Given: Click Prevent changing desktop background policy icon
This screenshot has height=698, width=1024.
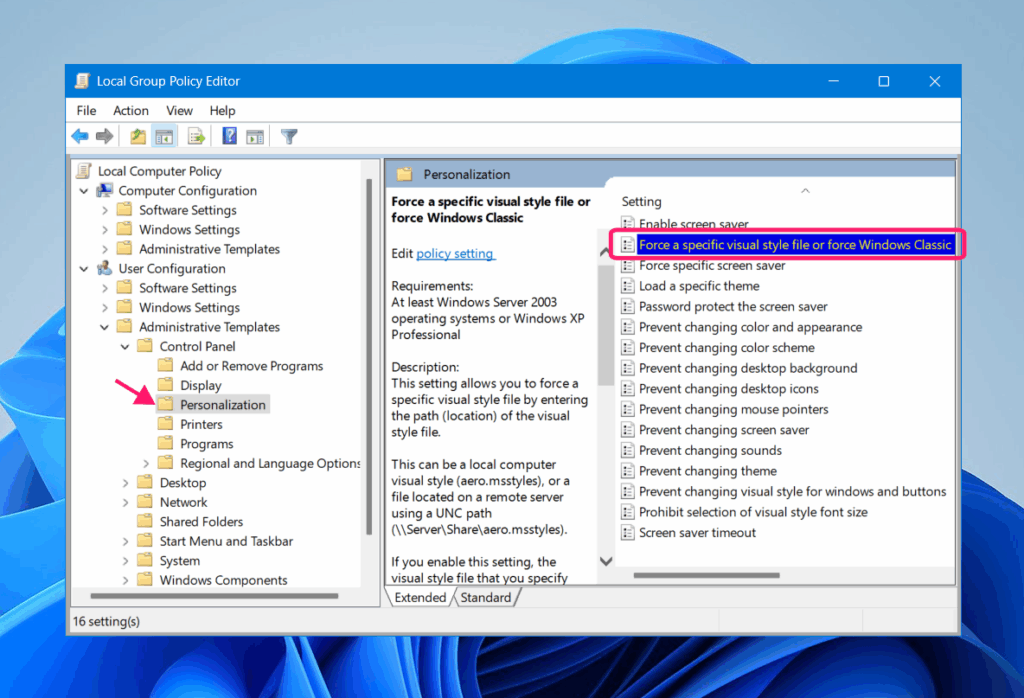Looking at the screenshot, I should (x=628, y=368).
